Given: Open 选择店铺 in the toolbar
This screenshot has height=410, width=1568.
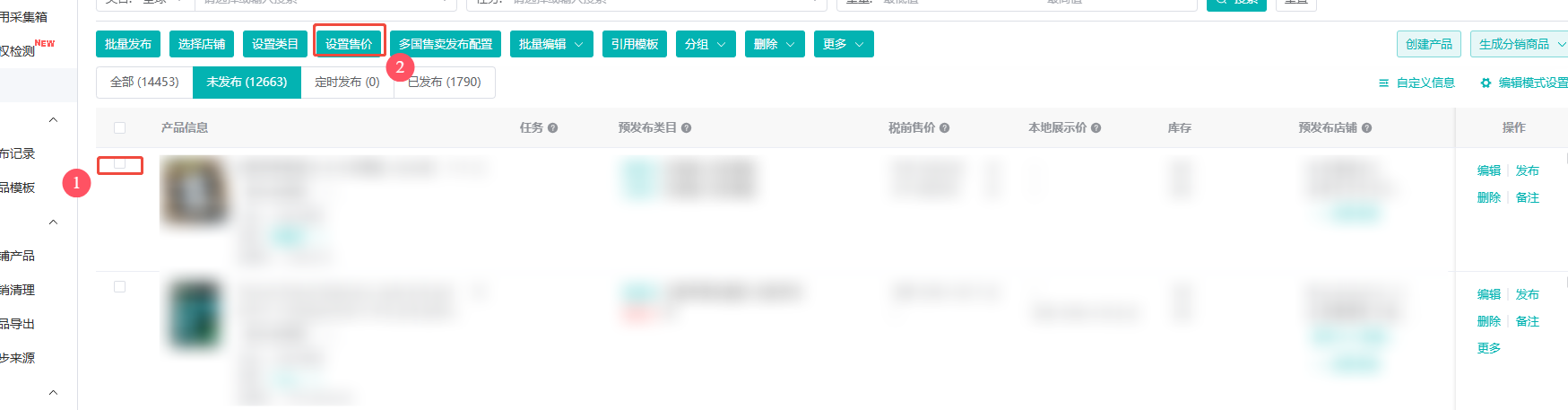Looking at the screenshot, I should pos(202,44).
